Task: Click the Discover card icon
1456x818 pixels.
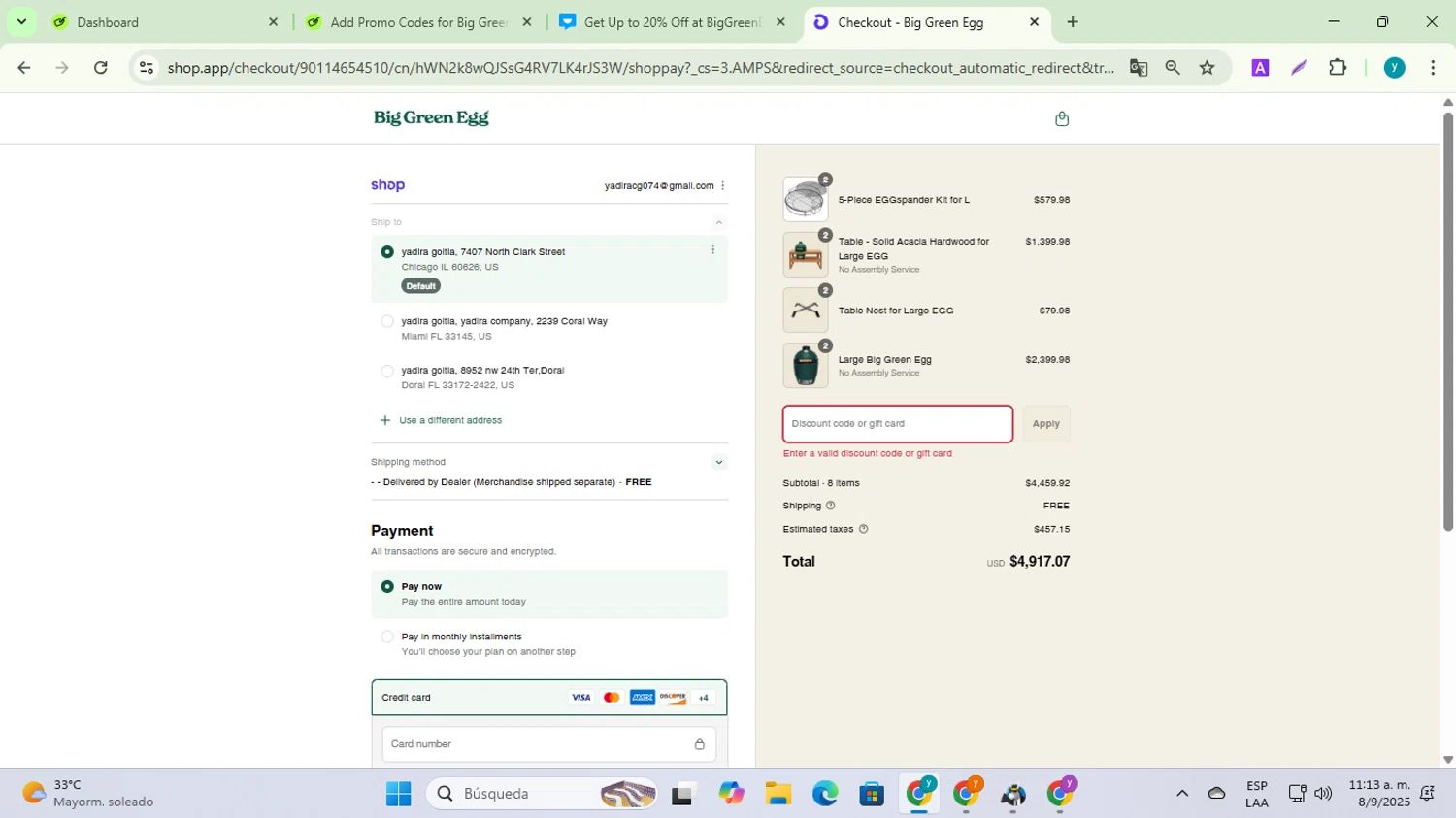Action: (673, 698)
